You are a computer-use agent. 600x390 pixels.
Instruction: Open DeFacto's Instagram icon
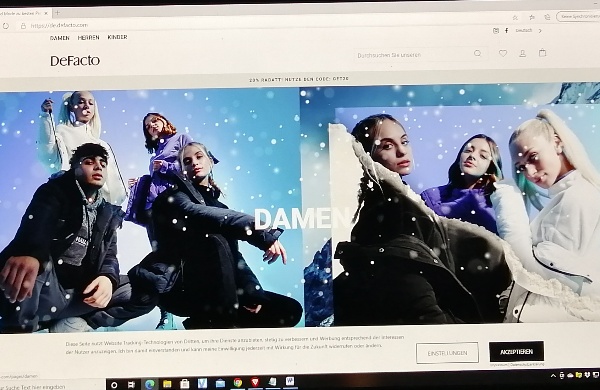(496, 31)
